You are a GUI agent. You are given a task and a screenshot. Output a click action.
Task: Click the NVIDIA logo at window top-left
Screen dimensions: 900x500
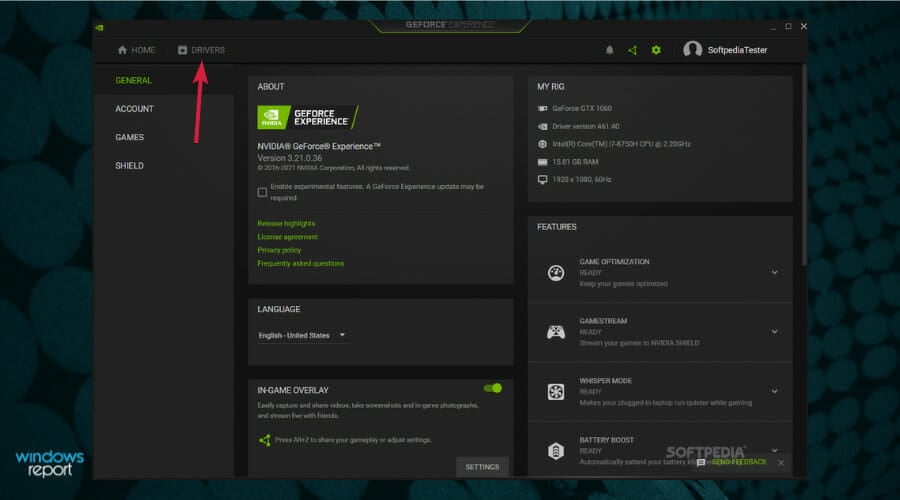[99, 27]
